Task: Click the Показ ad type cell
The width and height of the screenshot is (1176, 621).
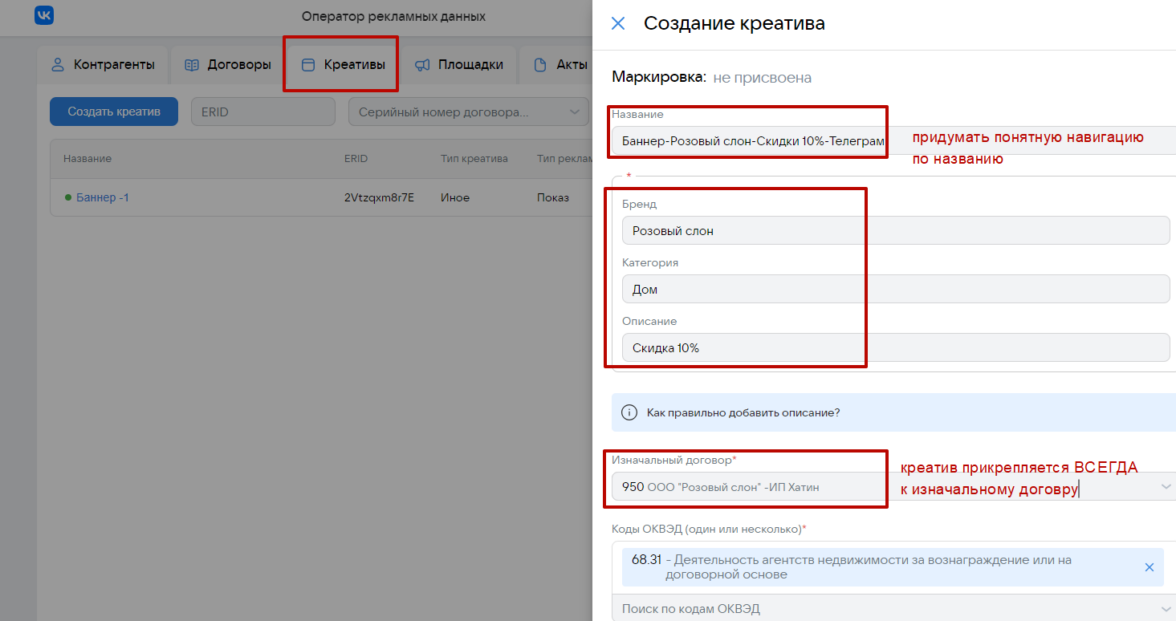Action: tap(553, 198)
